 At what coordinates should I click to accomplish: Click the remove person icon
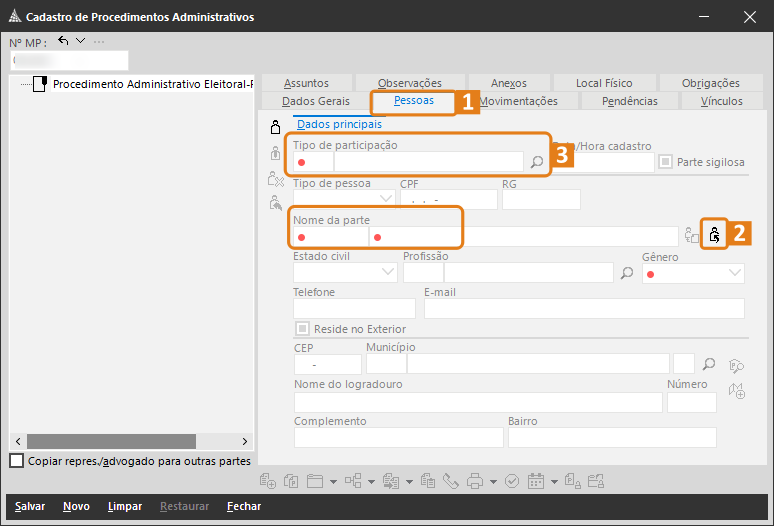[x=275, y=179]
